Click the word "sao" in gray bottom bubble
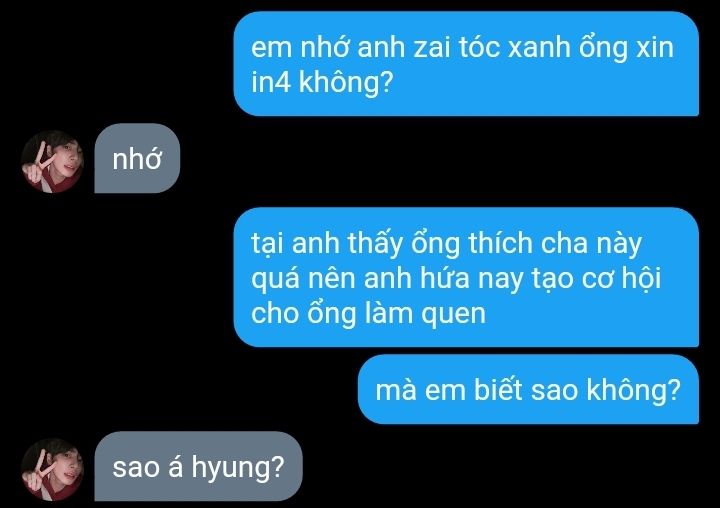This screenshot has height=508, width=720. point(136,467)
